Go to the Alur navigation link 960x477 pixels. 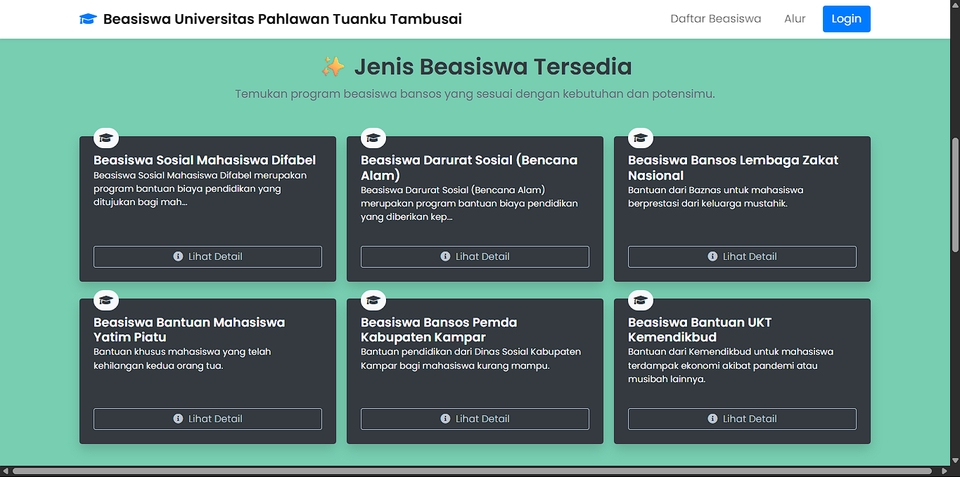[x=794, y=19]
